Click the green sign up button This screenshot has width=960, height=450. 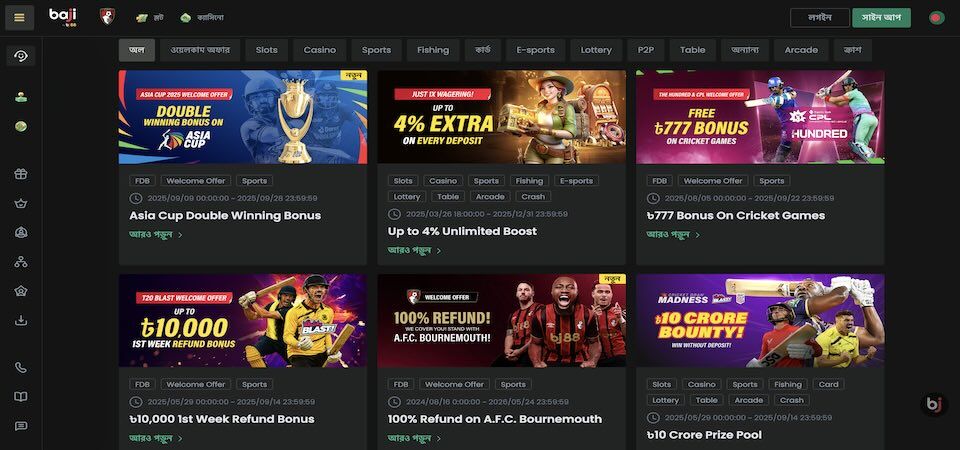coord(881,18)
